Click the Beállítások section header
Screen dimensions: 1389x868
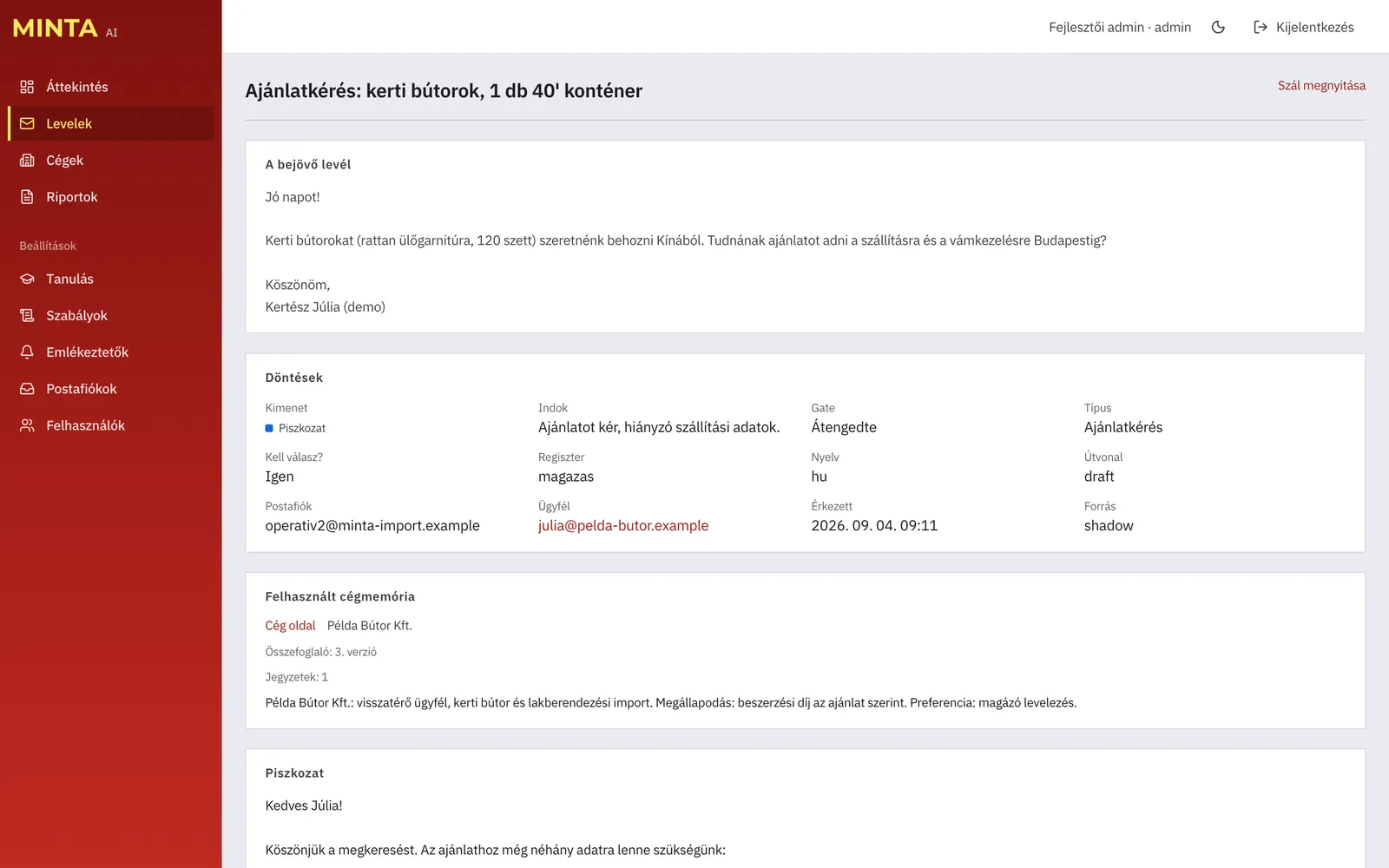[48, 246]
